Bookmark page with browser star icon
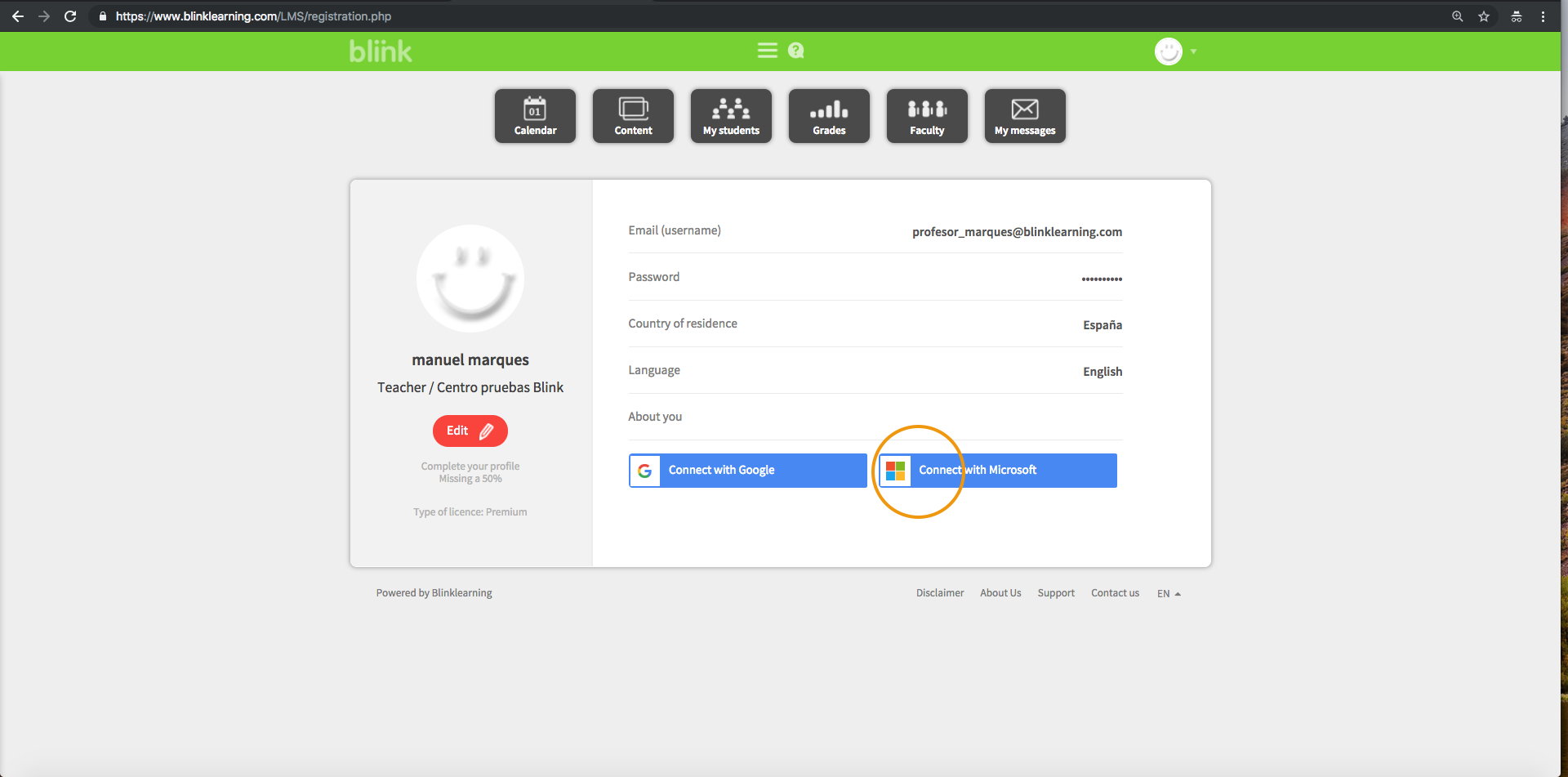Image resolution: width=1568 pixels, height=777 pixels. tap(1484, 16)
